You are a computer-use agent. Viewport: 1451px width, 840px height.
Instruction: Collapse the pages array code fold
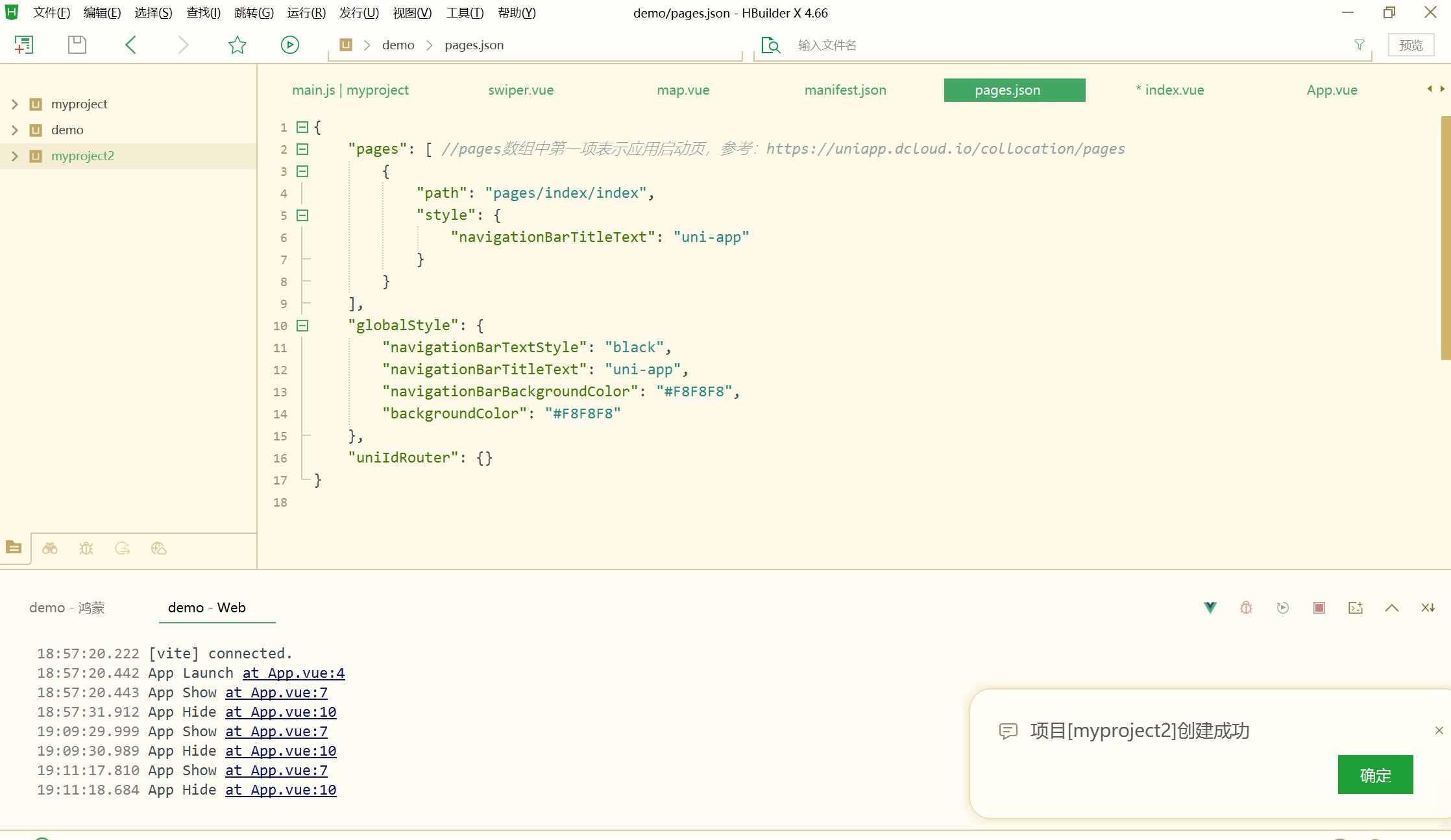302,149
